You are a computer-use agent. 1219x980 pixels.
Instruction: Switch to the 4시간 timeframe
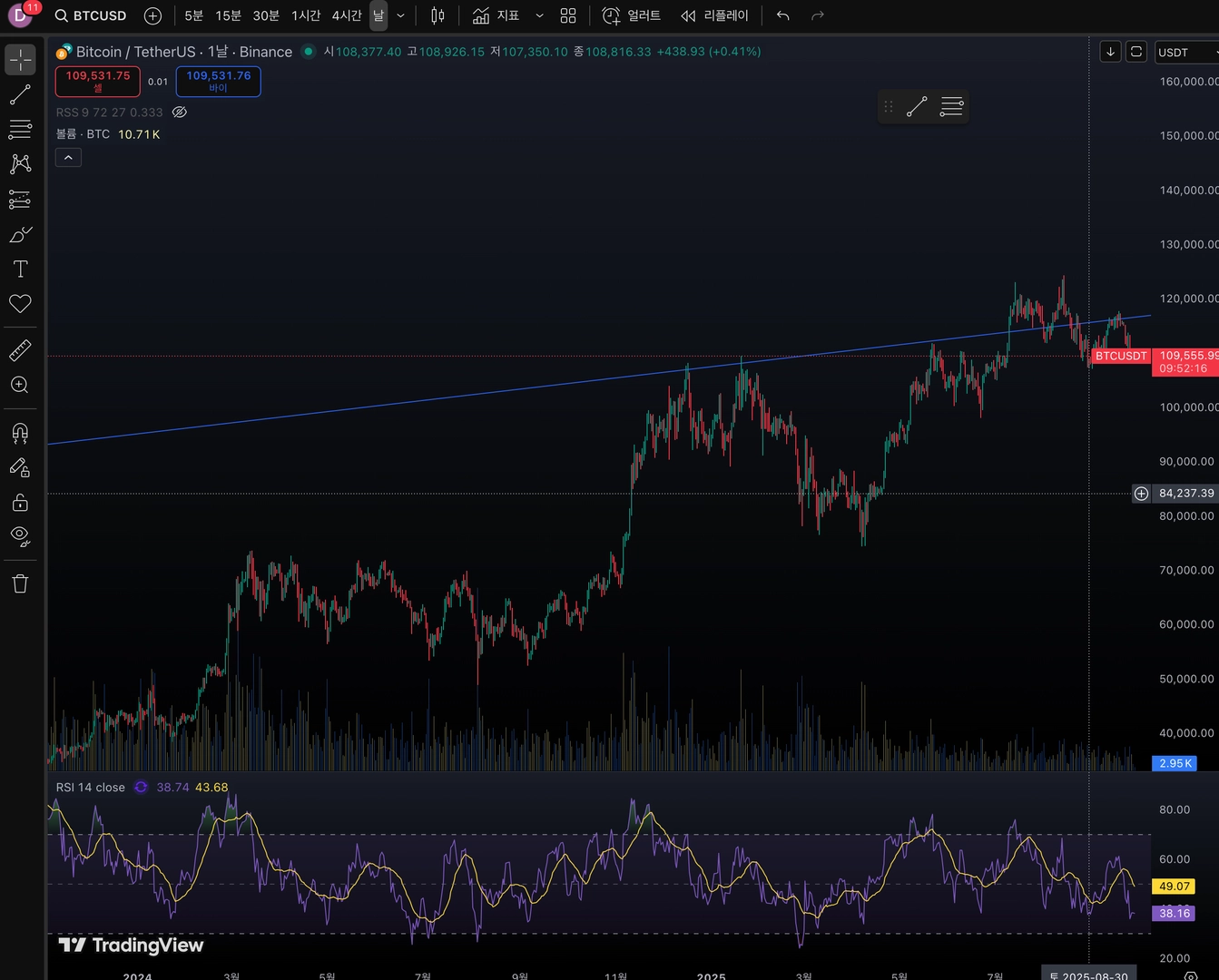(347, 15)
